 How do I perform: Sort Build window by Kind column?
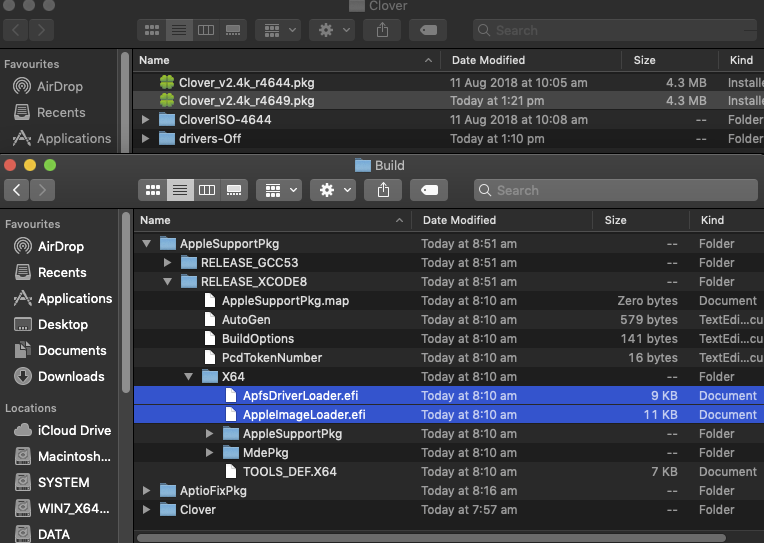click(727, 220)
